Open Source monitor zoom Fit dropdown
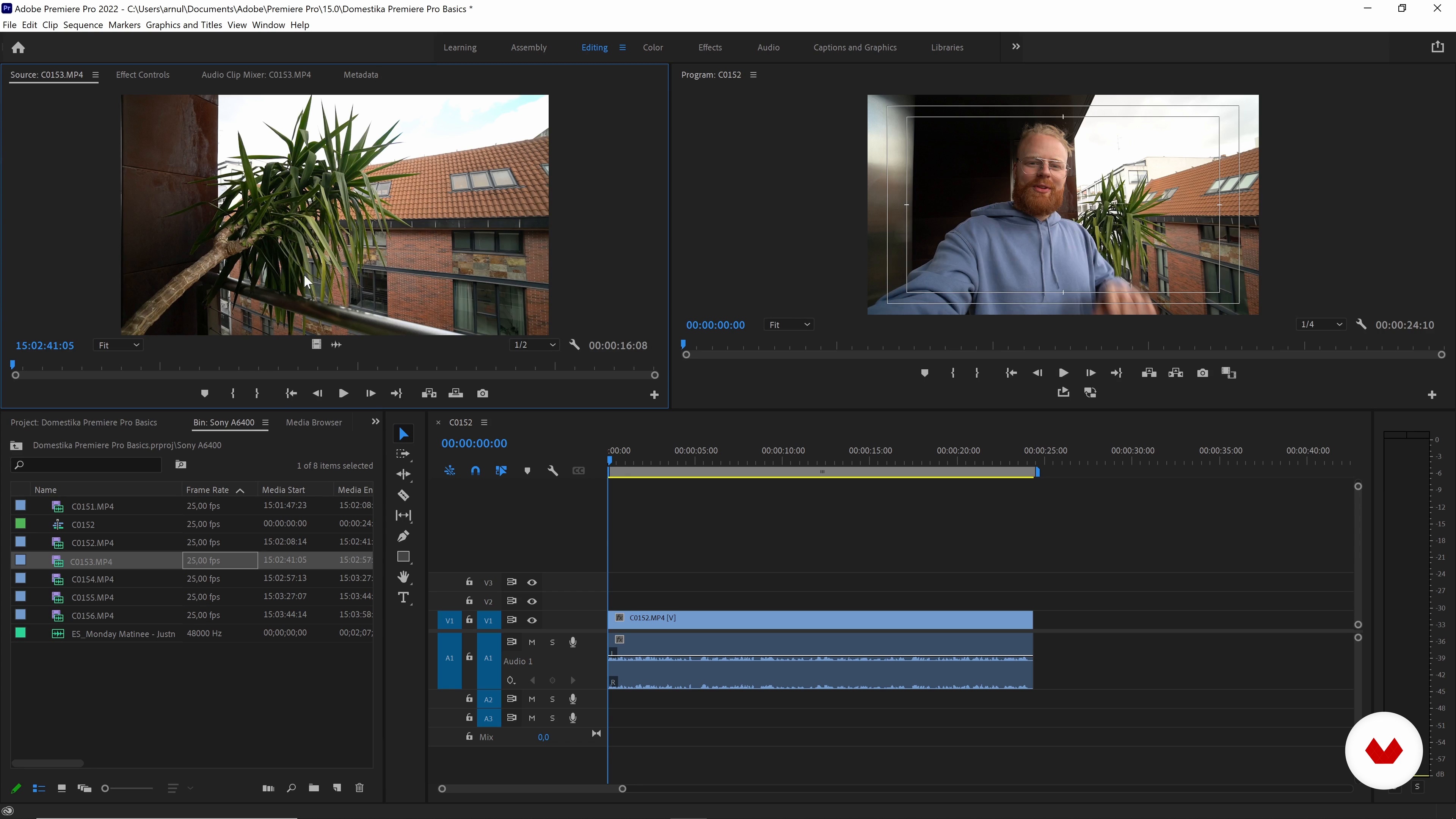The height and width of the screenshot is (819, 1456). point(118,345)
